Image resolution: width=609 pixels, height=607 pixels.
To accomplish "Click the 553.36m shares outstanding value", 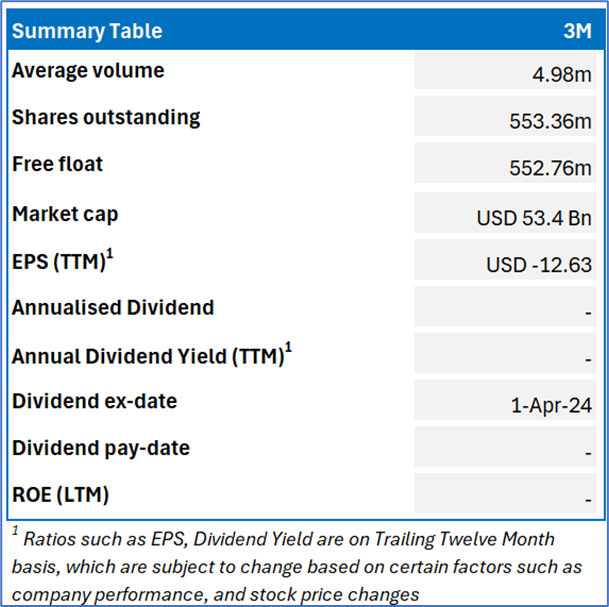I will pyautogui.click(x=550, y=120).
